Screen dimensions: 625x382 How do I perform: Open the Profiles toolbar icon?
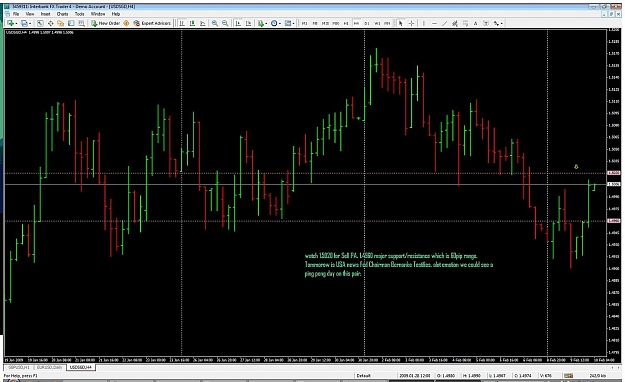[24, 24]
